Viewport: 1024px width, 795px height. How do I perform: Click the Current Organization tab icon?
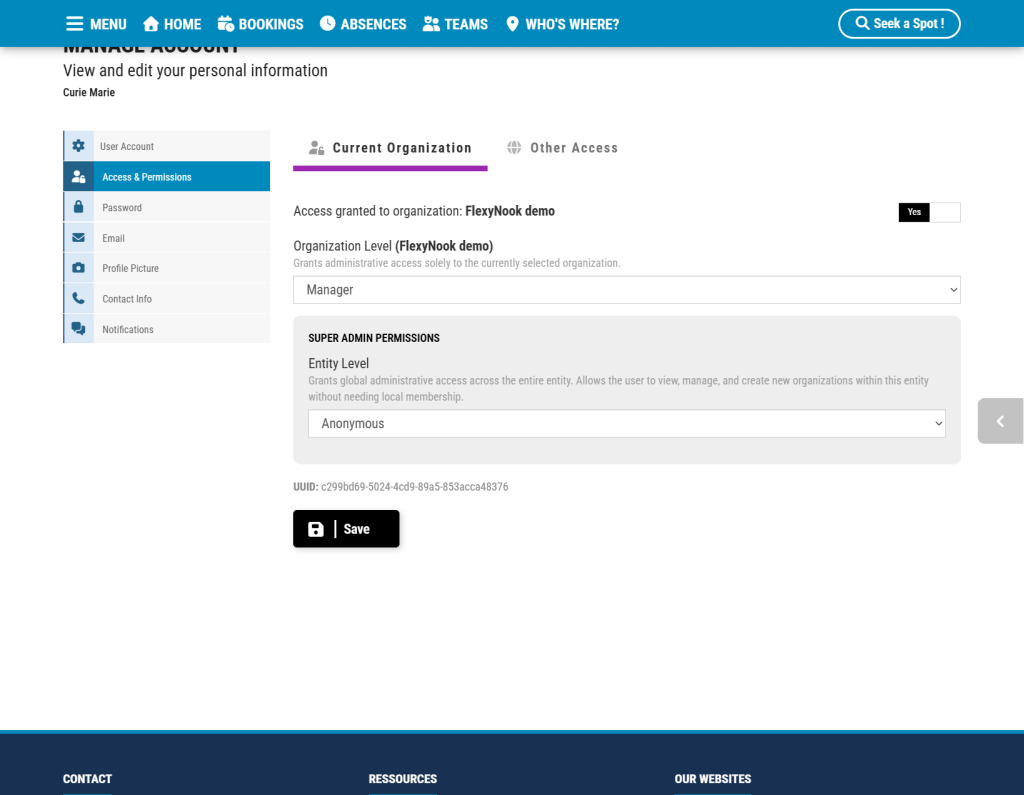(x=317, y=148)
